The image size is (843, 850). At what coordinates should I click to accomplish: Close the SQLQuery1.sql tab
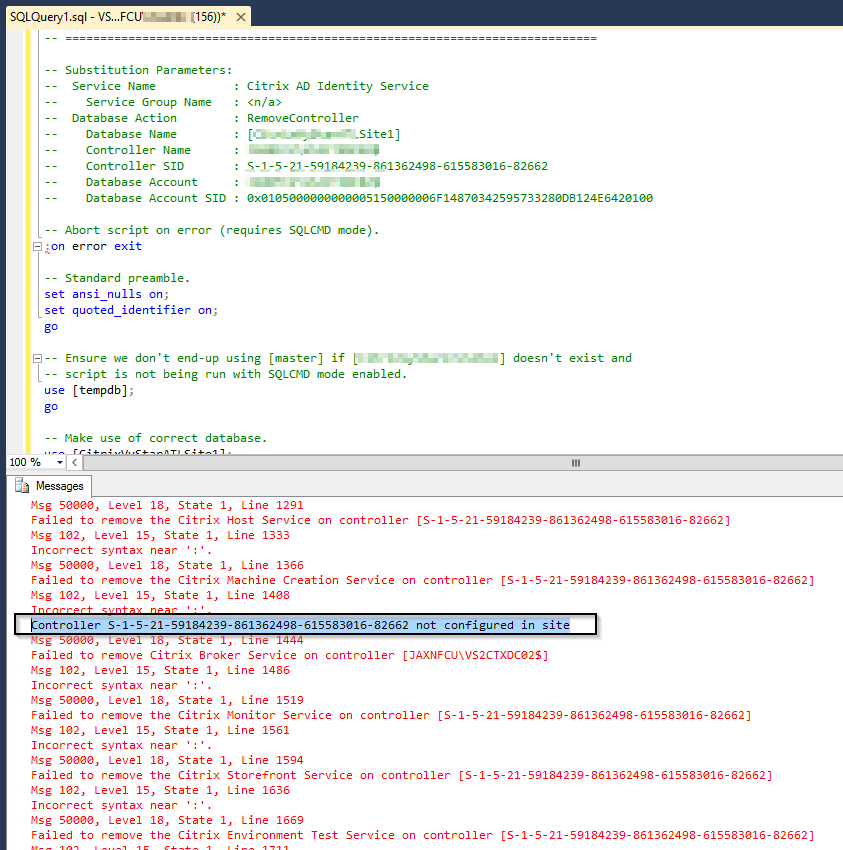coord(241,17)
